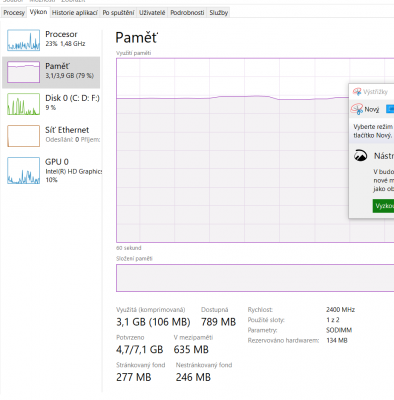Click blue mode icon next to Nový
The height and width of the screenshot is (400, 394).
(390, 109)
